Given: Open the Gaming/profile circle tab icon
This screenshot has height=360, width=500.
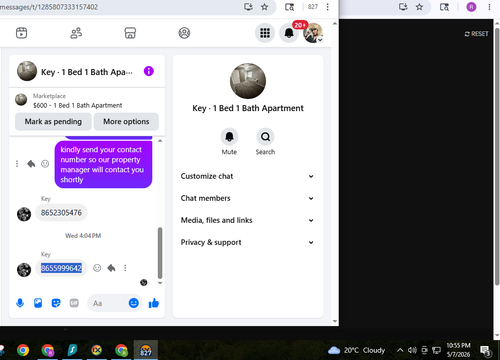Looking at the screenshot, I should click(184, 33).
